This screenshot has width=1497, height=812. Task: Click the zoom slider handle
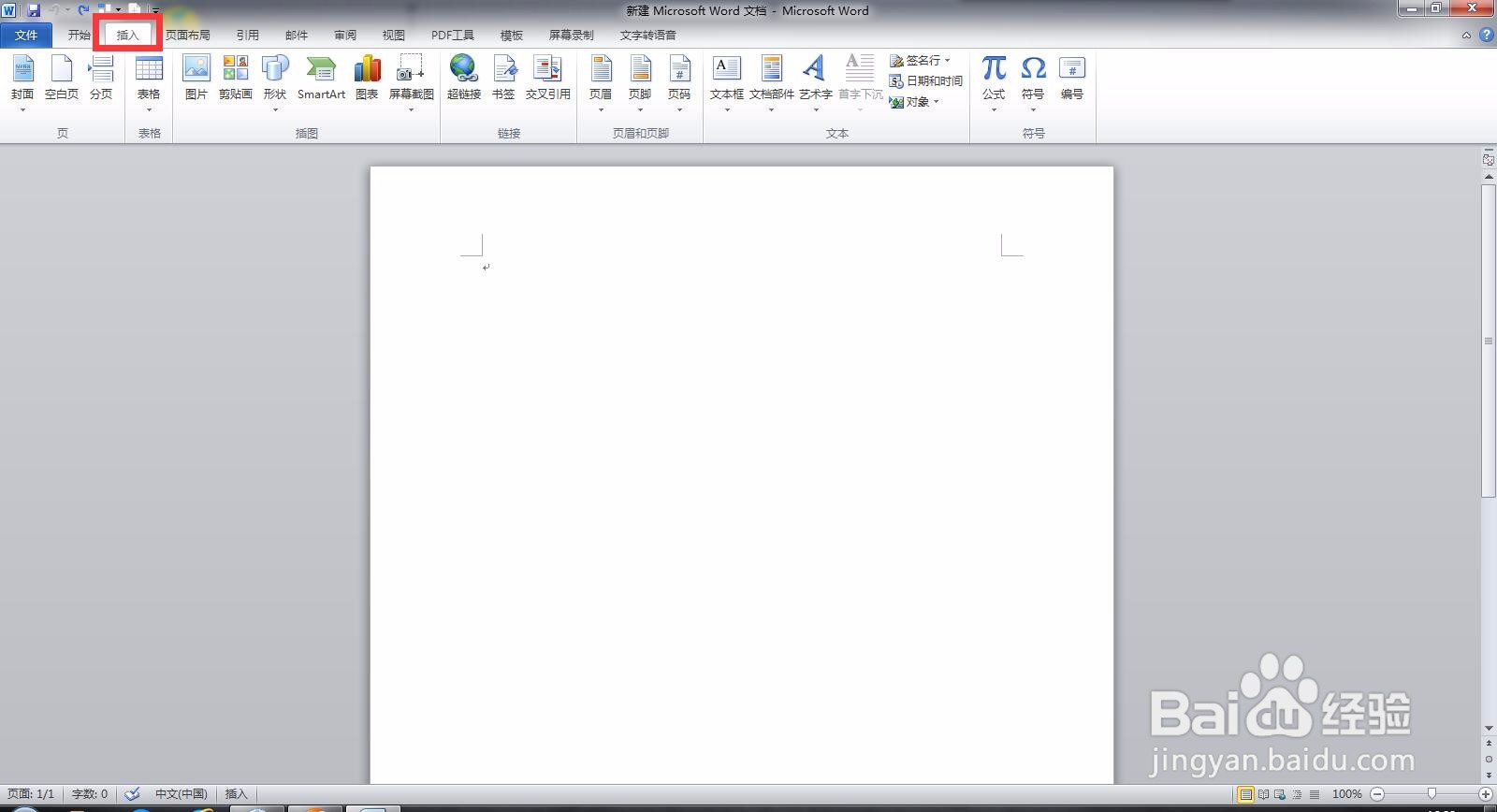[x=1432, y=794]
